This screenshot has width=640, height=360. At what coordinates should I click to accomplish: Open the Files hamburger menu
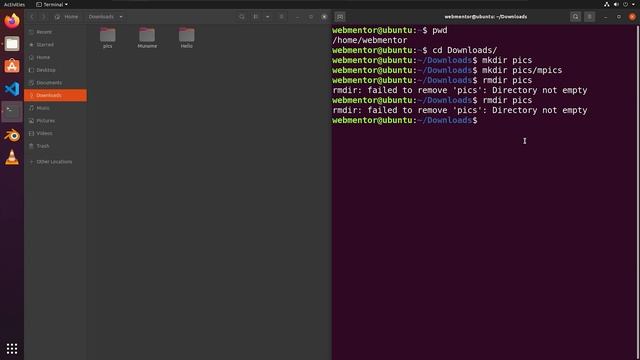coord(282,17)
